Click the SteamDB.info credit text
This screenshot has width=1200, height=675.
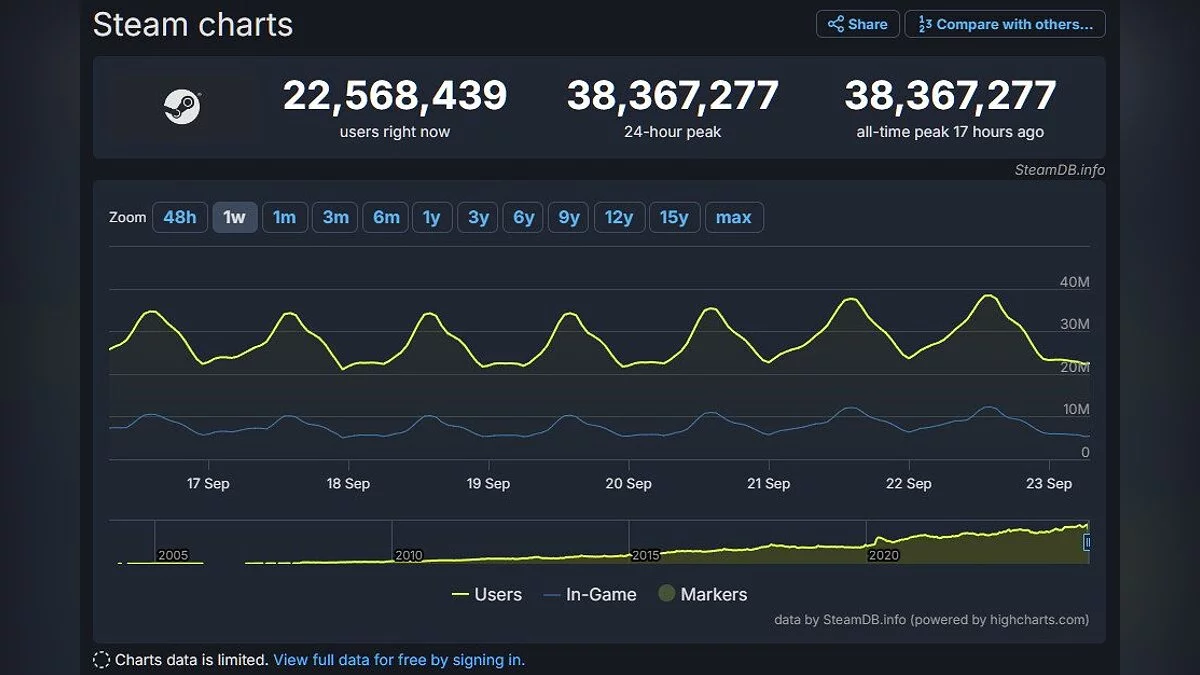tap(1059, 170)
